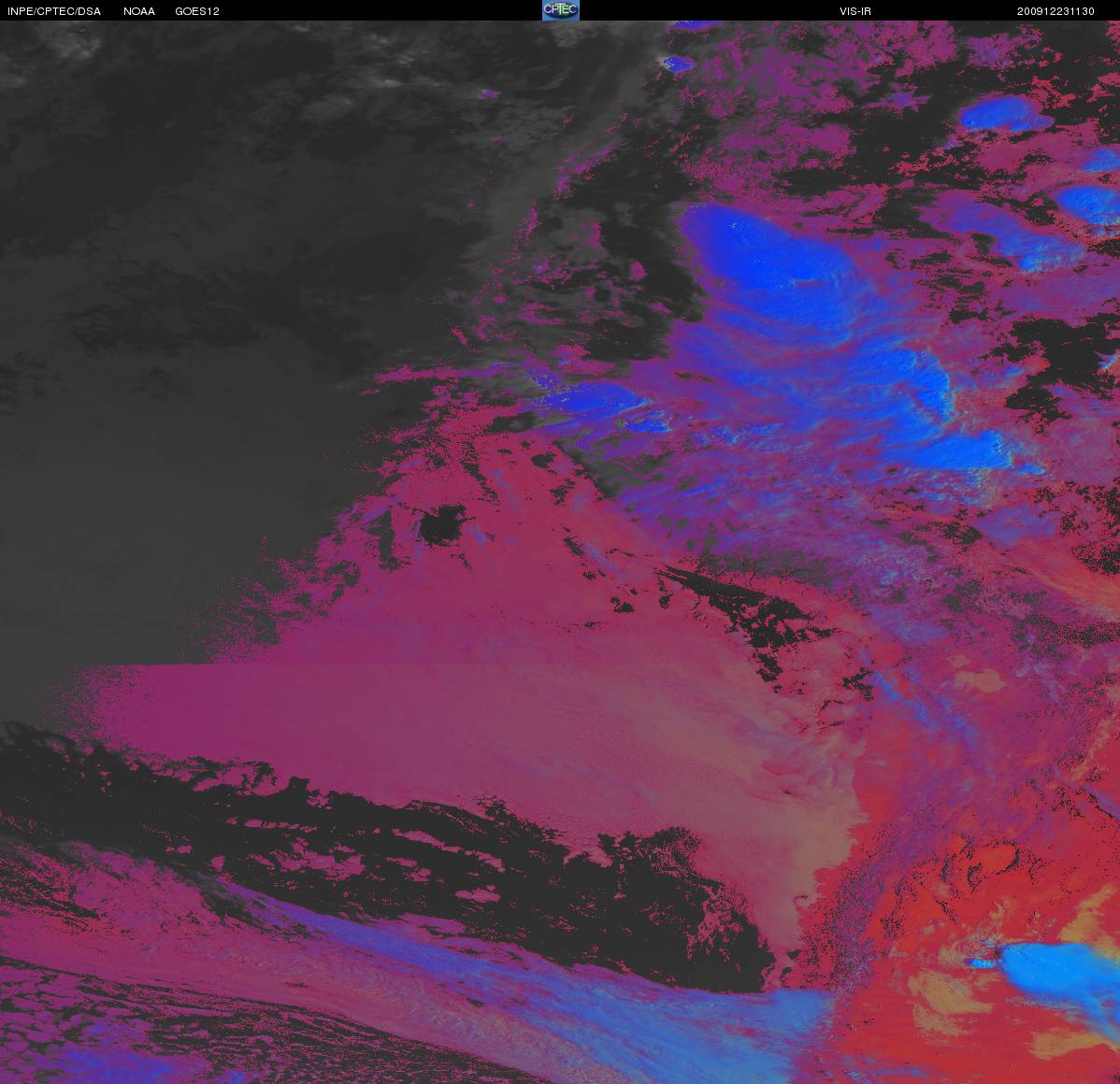
Task: Click the GOES12 satellite label
Action: pyautogui.click(x=197, y=11)
